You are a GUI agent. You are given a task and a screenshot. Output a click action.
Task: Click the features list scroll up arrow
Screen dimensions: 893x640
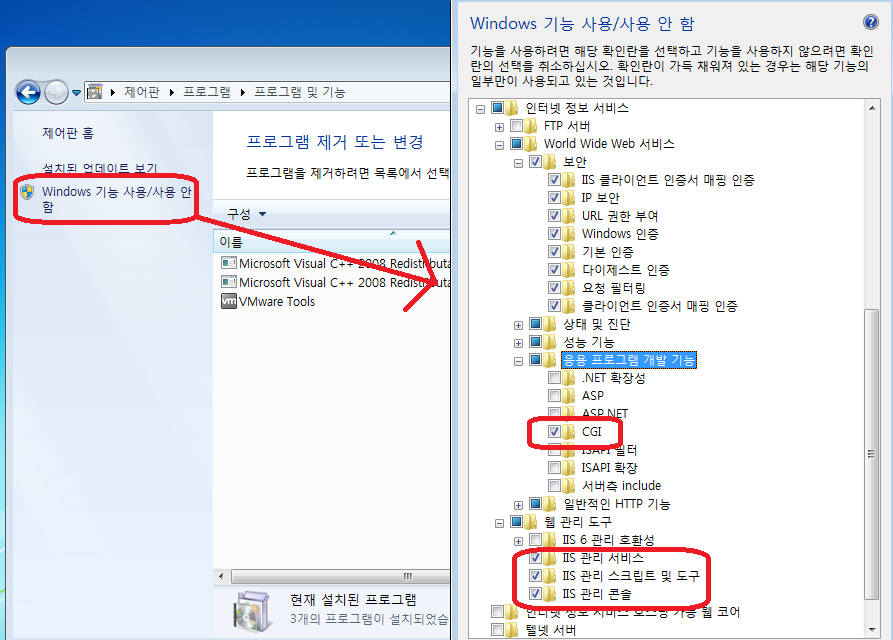click(x=871, y=108)
